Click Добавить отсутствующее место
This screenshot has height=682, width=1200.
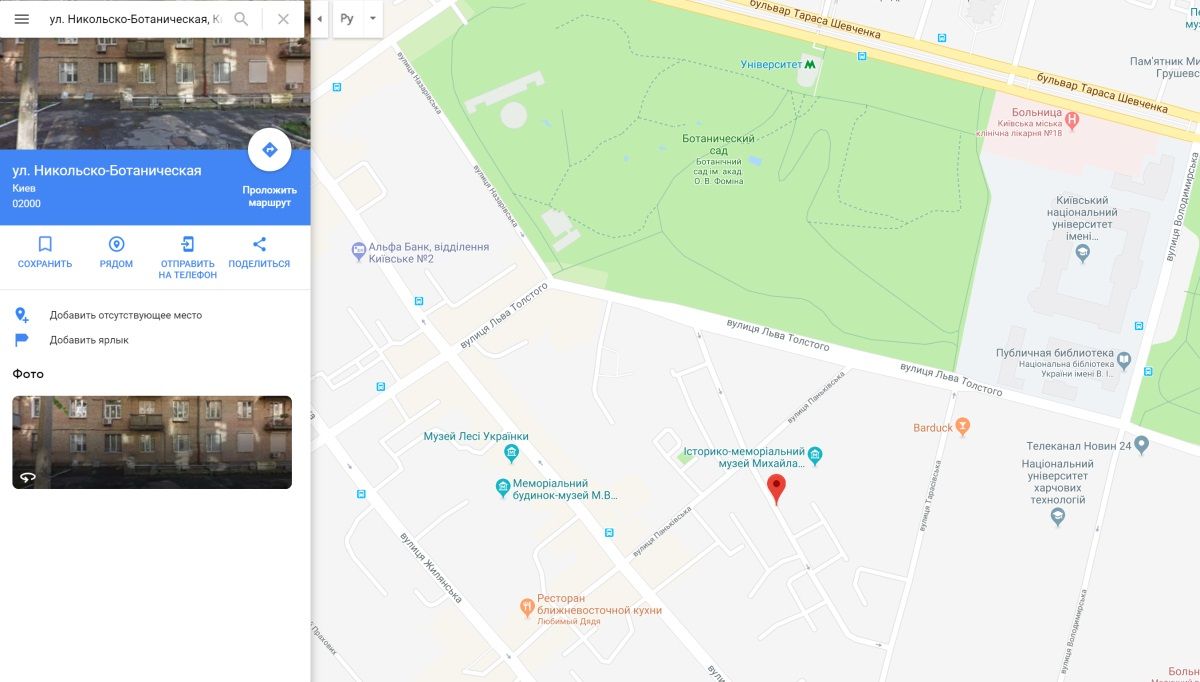pos(126,315)
